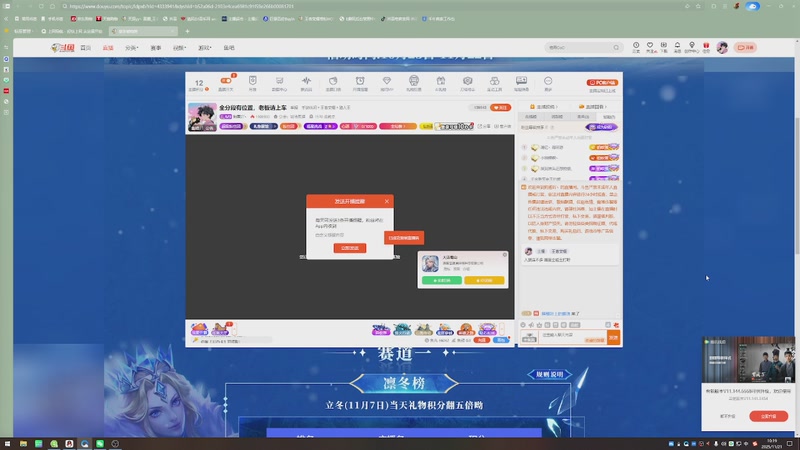Viewport: 800px width, 450px height.
Task: Expand the 游戏 nav dropdown
Action: (204, 48)
